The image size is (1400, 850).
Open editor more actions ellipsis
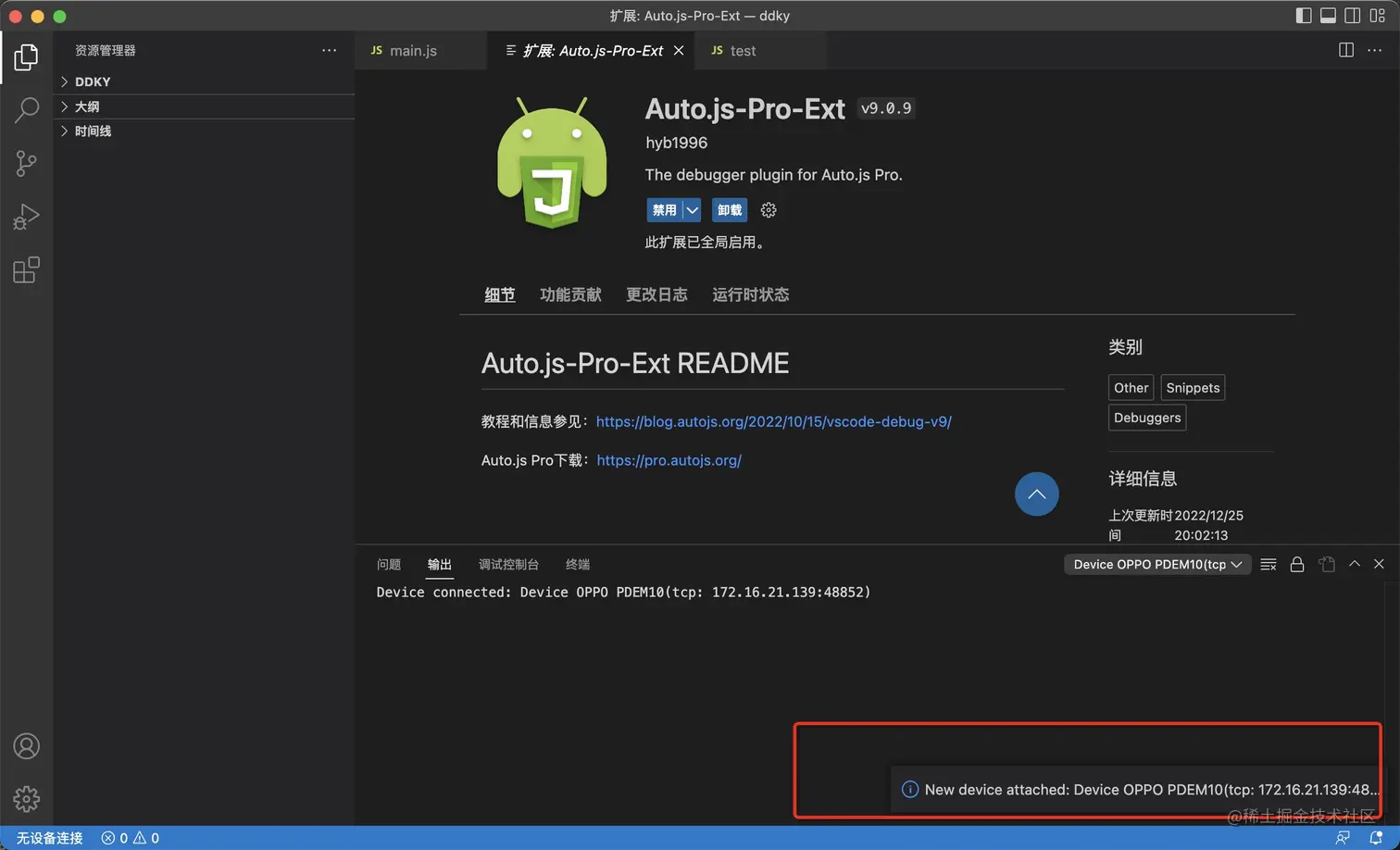coord(1374,50)
